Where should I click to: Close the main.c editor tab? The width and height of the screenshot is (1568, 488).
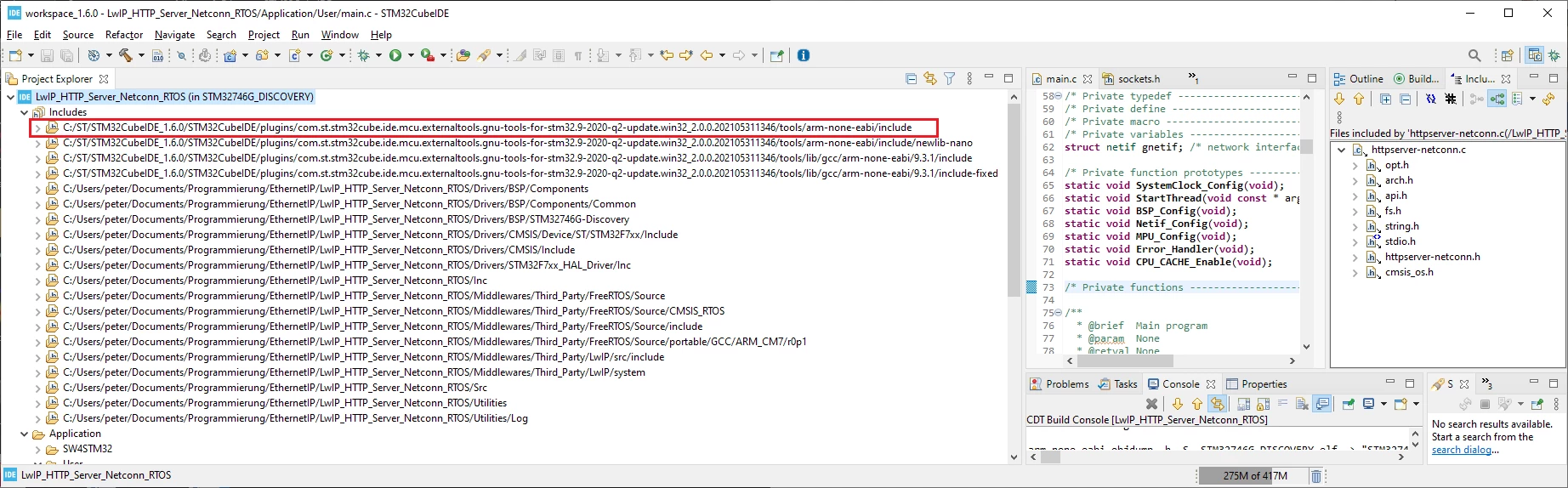1088,79
